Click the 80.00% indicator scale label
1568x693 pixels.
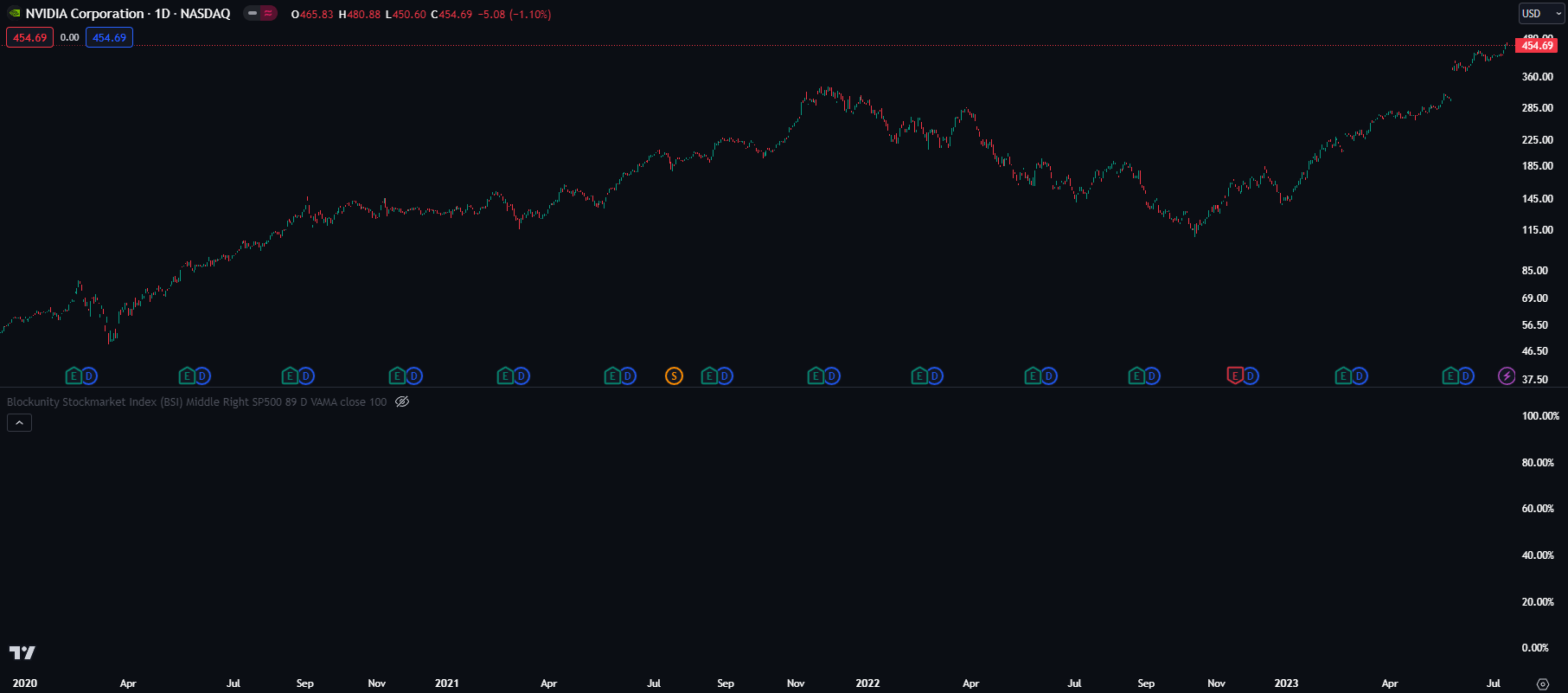[1538, 463]
